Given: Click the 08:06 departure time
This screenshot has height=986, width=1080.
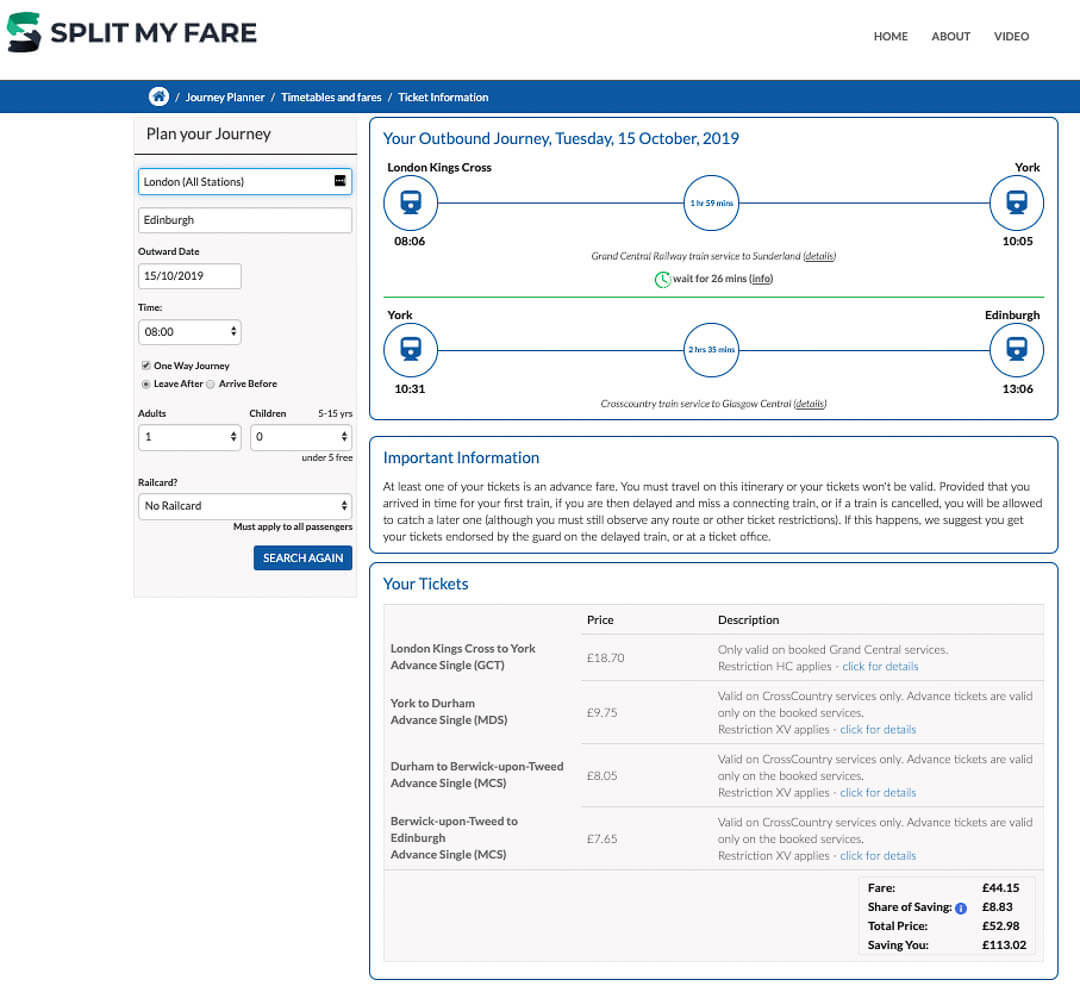Looking at the screenshot, I should point(409,242).
